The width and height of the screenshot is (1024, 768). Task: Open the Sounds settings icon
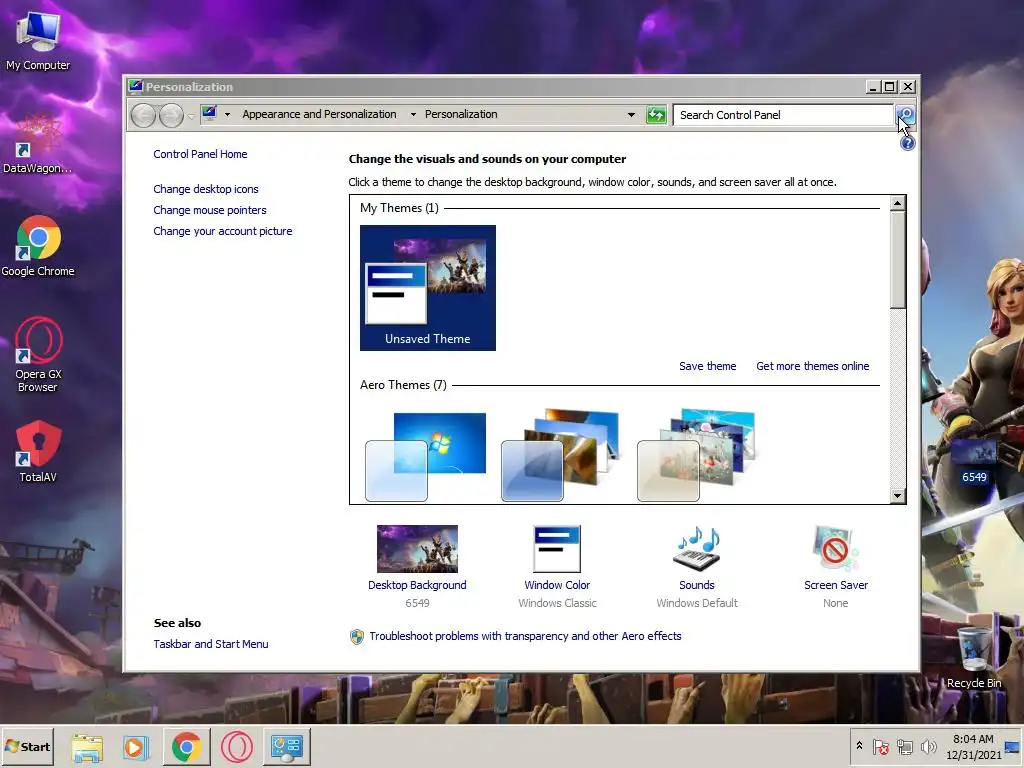pos(697,549)
